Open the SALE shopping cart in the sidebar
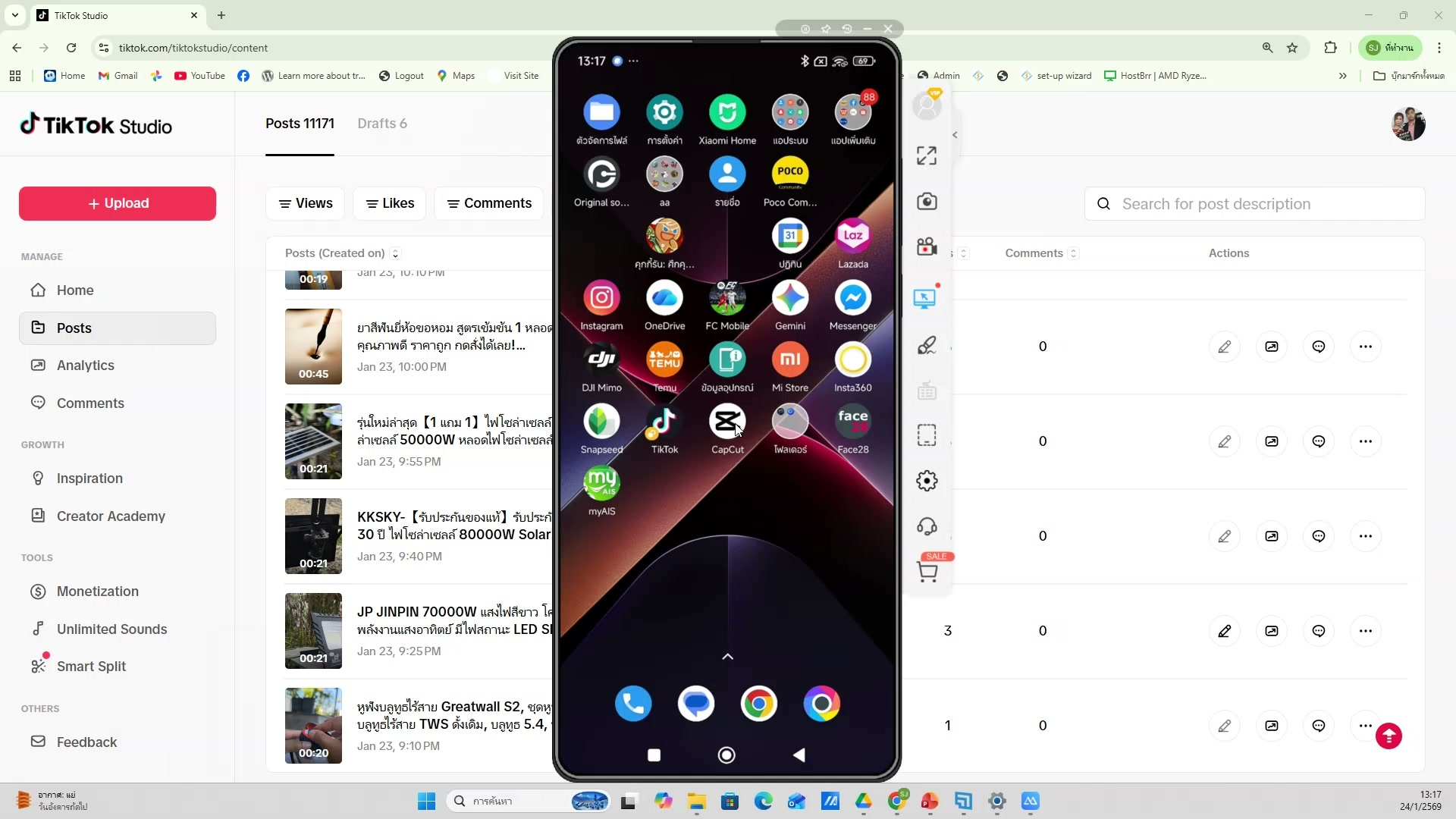Screen dimensions: 1456x819 click(928, 571)
